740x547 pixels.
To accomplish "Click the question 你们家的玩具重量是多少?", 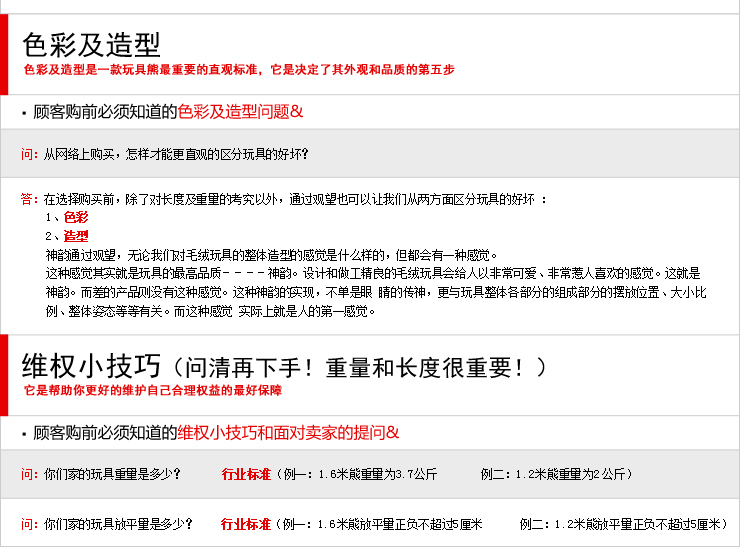I will [112, 474].
